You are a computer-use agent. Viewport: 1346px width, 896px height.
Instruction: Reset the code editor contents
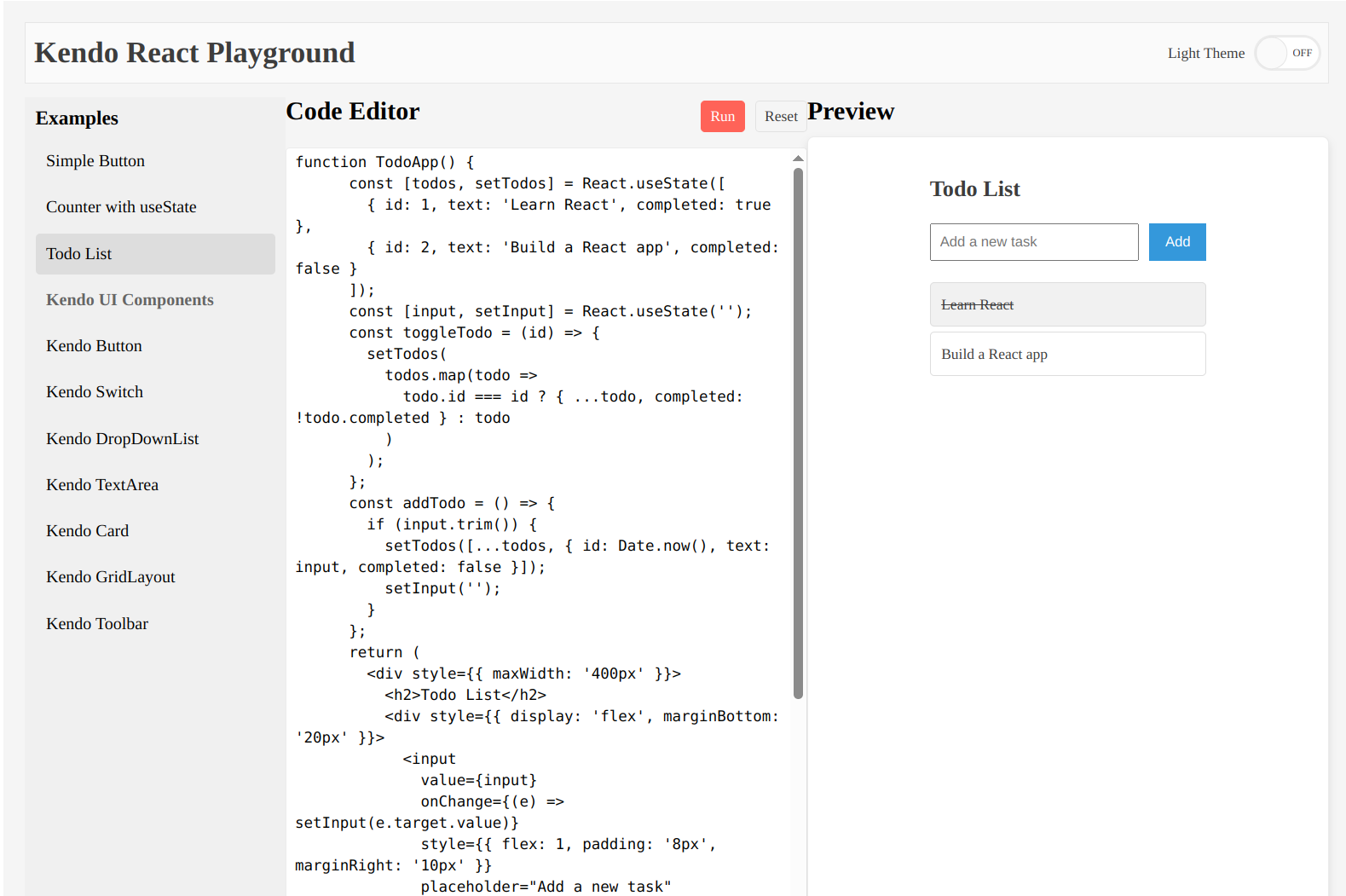[781, 117]
